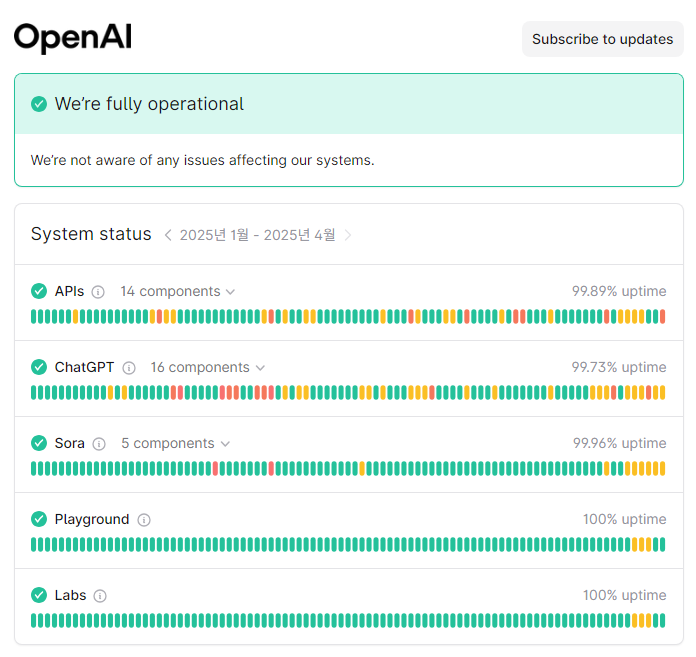Expand ChatGPT 16 components

(x=207, y=367)
